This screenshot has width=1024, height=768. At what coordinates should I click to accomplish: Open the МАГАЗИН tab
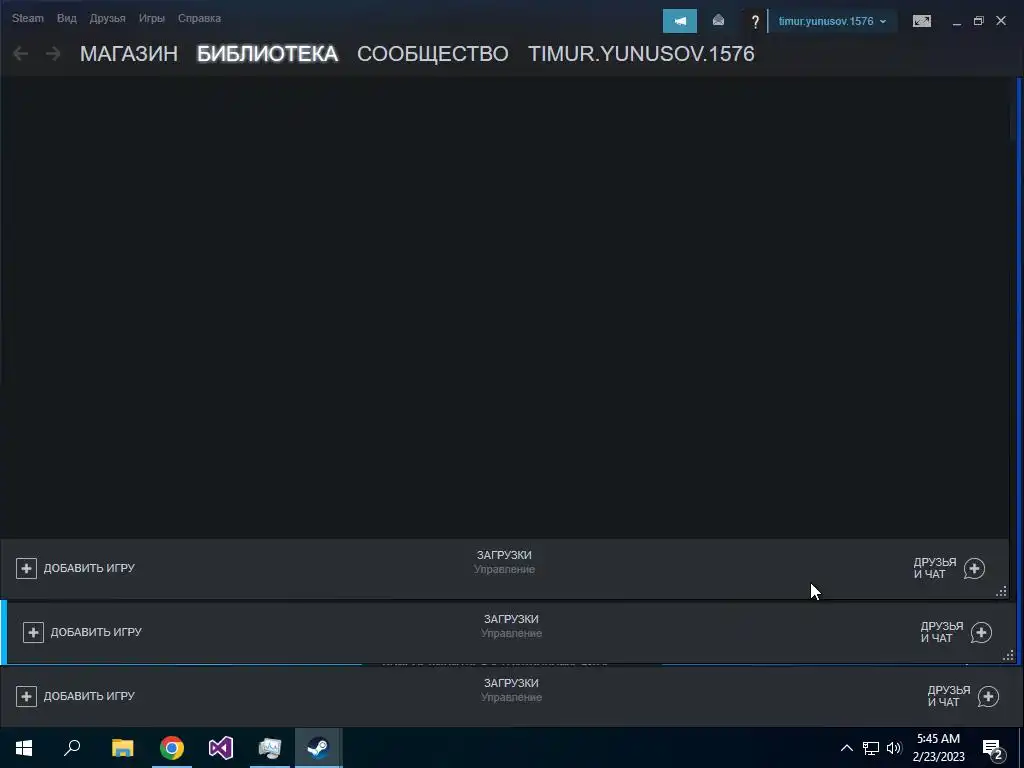pos(129,54)
